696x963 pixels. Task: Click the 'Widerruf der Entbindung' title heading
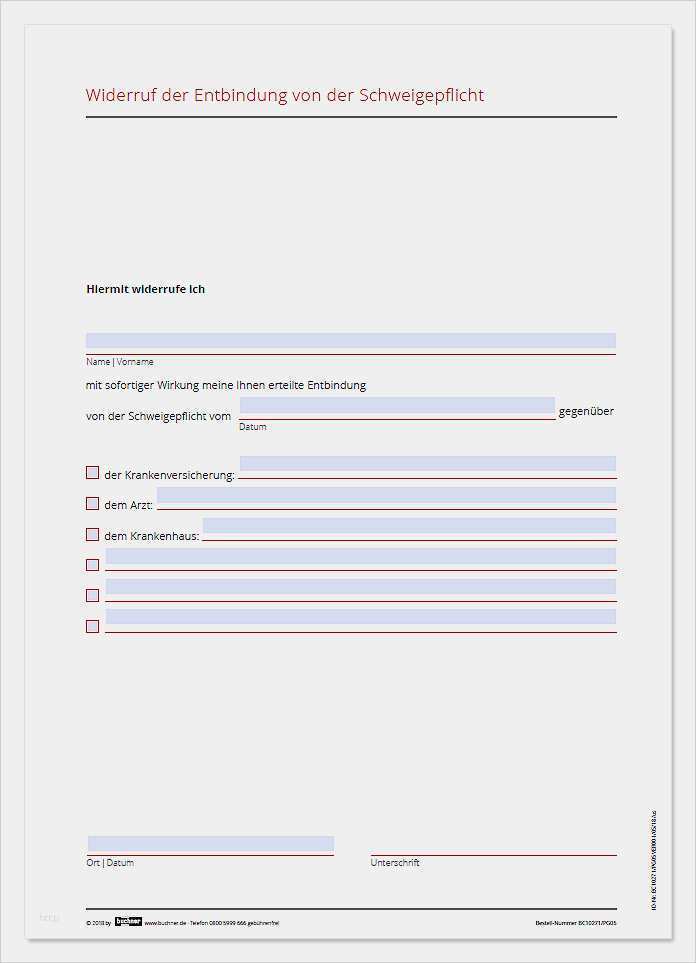[x=285, y=96]
